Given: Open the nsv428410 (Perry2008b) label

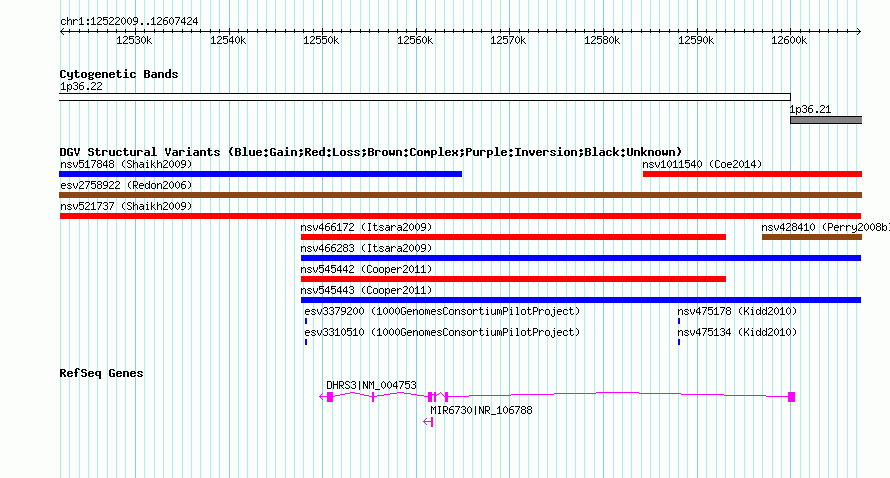Looking at the screenshot, I should (826, 227).
